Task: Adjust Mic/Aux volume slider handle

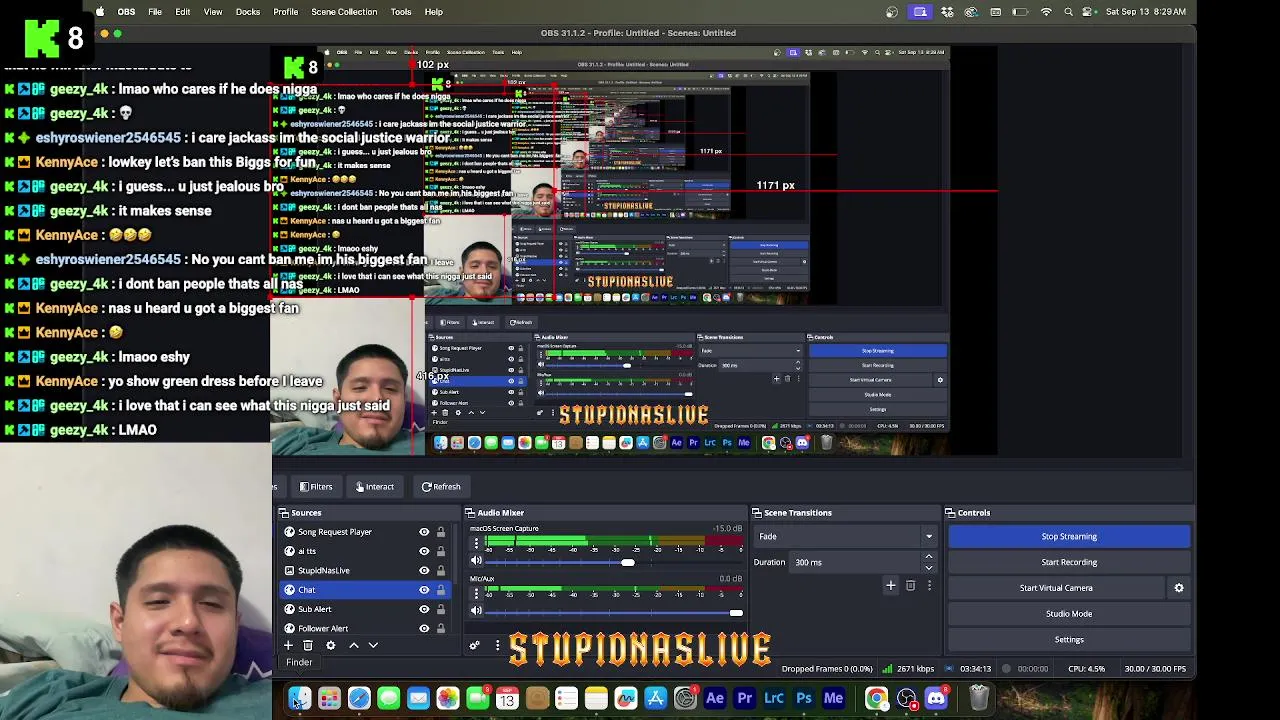Action: click(736, 612)
